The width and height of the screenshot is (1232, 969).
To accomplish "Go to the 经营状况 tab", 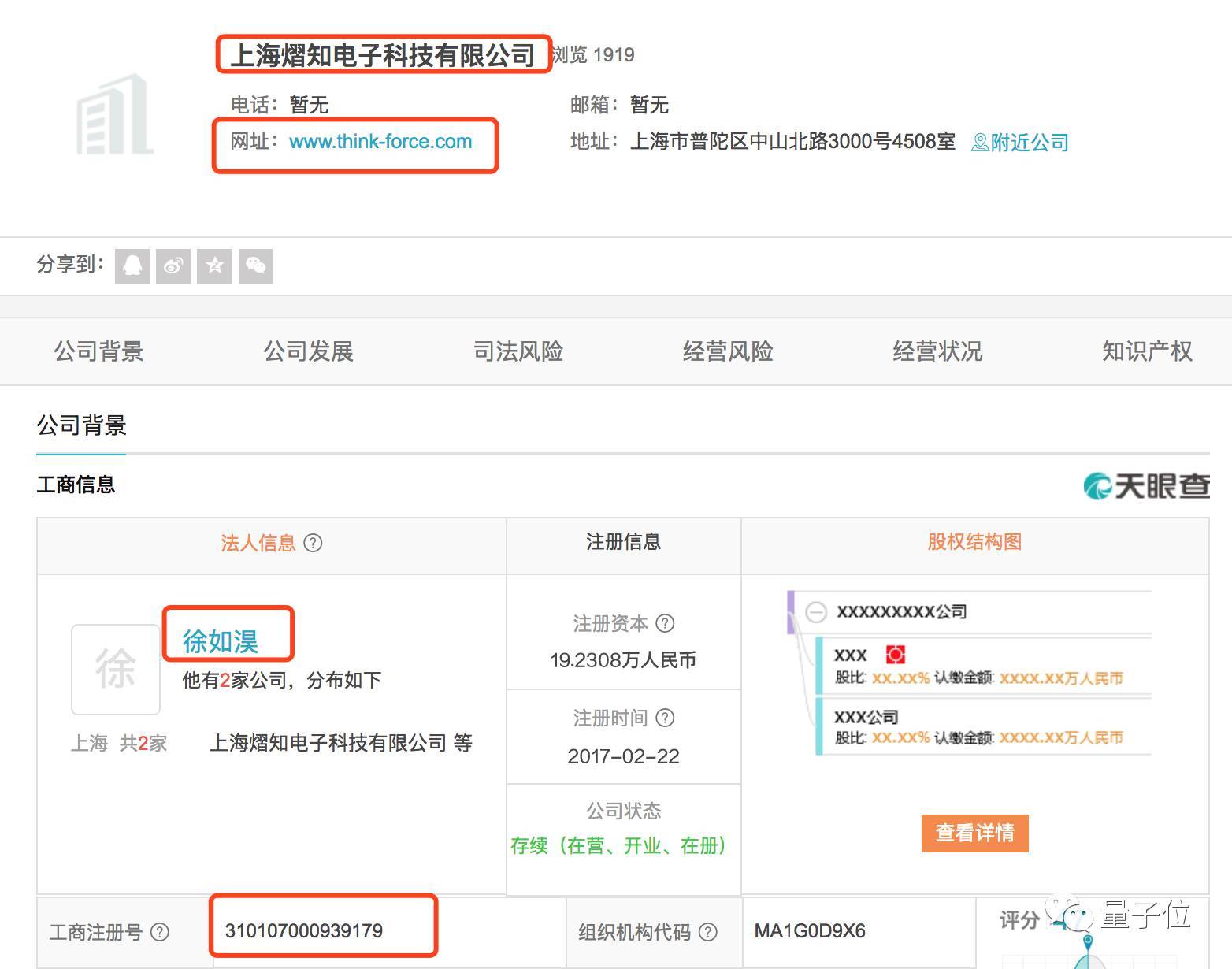I will 937,351.
